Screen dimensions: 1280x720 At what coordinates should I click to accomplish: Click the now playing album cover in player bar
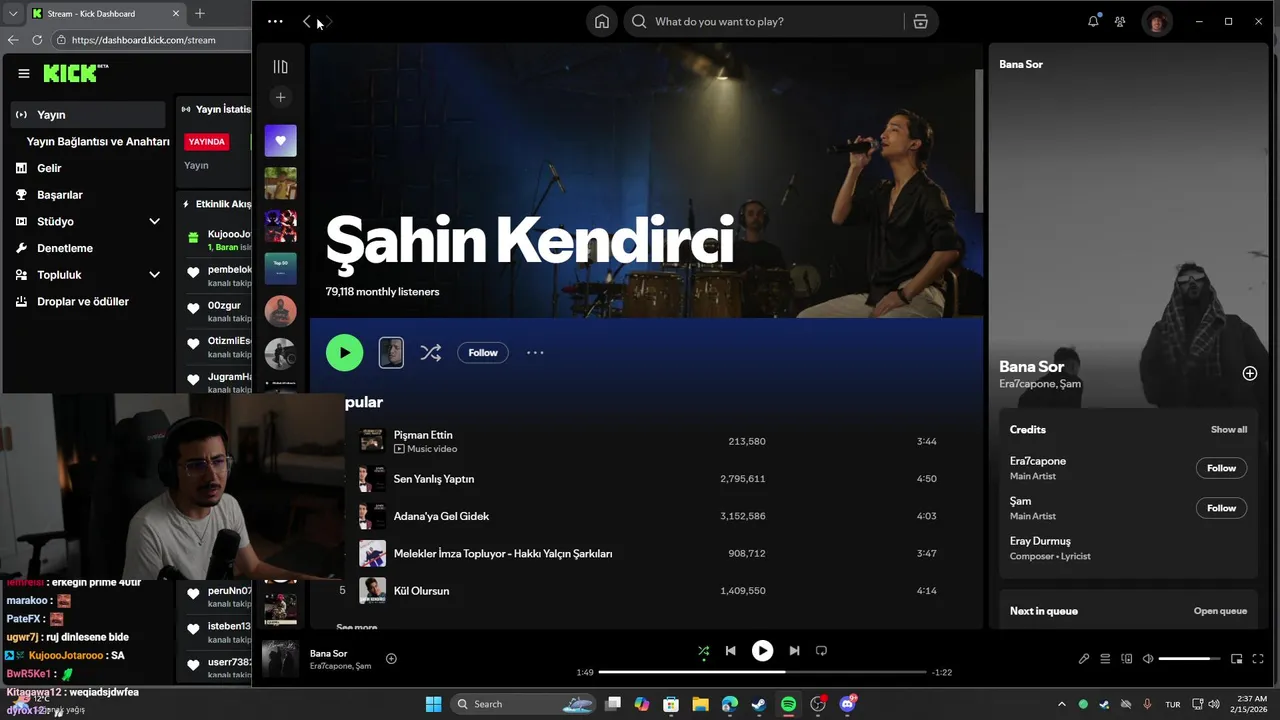click(x=279, y=658)
